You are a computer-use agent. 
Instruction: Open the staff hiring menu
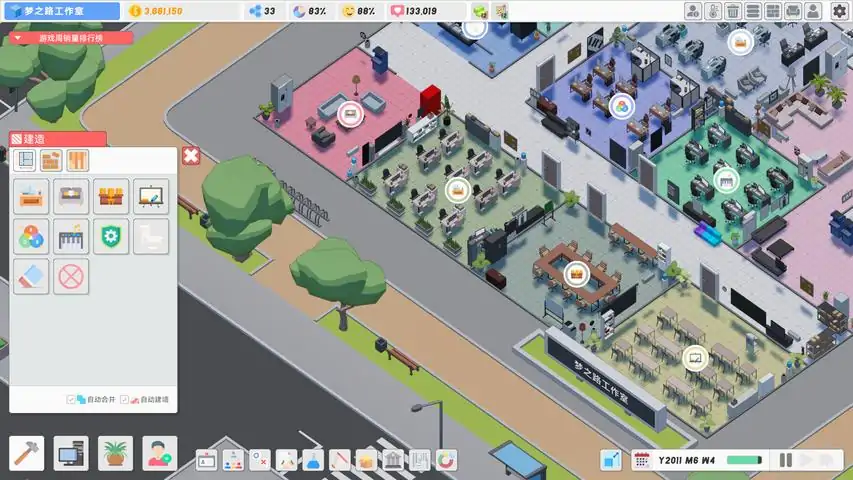159,453
